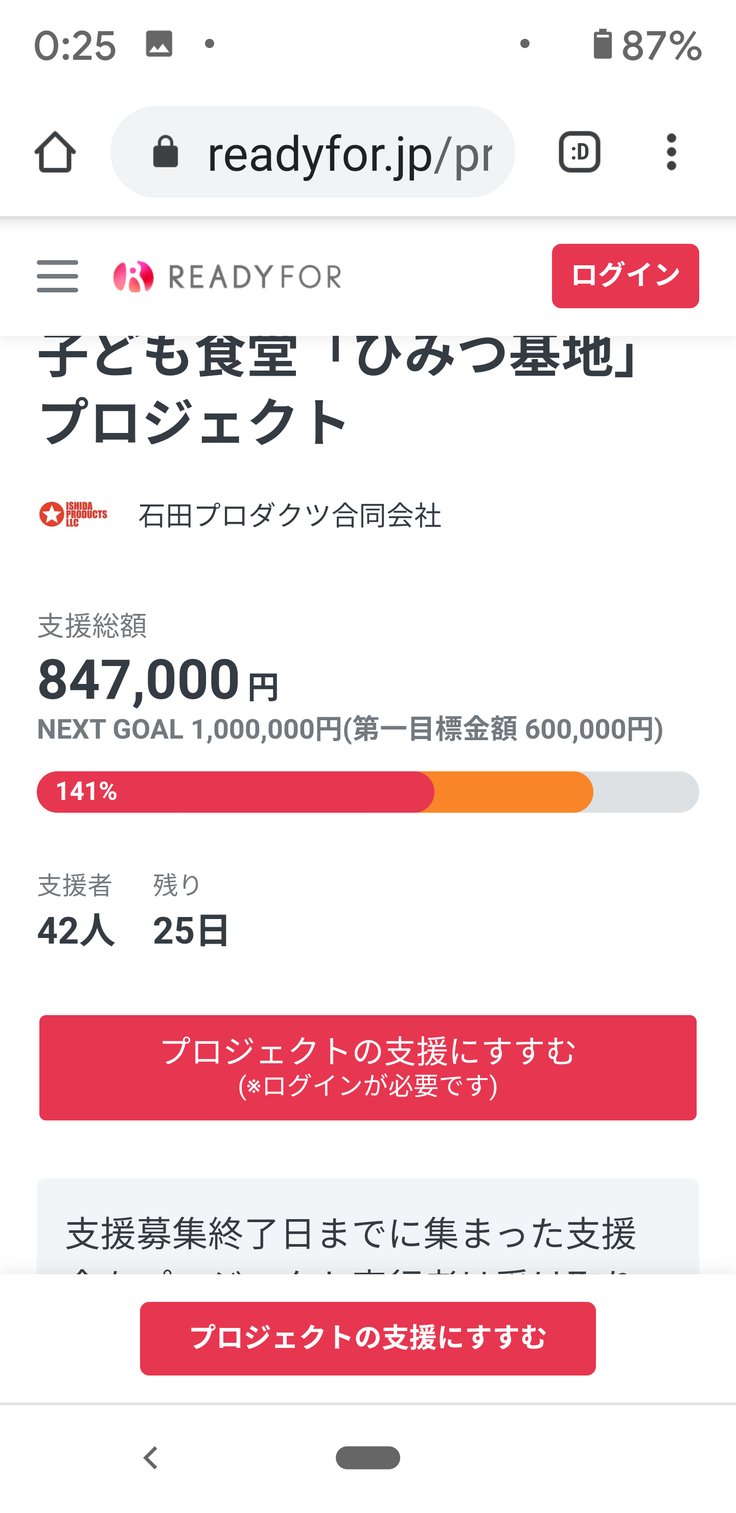Tap the battery icon in status bar
This screenshot has width=736, height=1513.
(602, 45)
